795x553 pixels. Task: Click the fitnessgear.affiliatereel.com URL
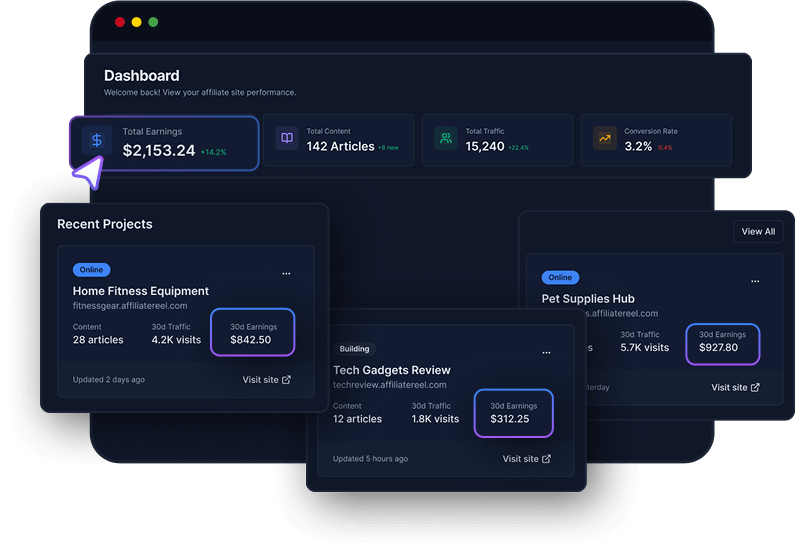point(130,306)
